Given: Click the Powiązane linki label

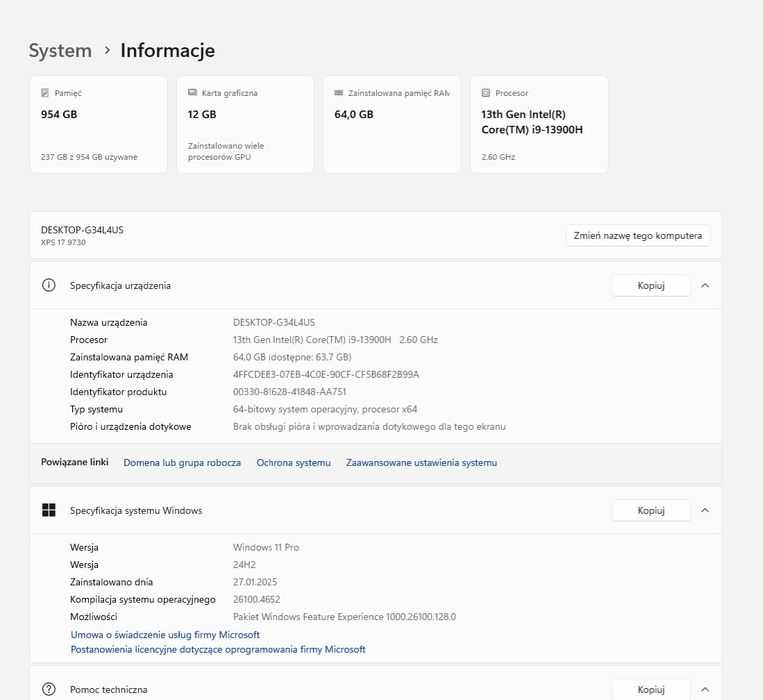Looking at the screenshot, I should (x=74, y=462).
